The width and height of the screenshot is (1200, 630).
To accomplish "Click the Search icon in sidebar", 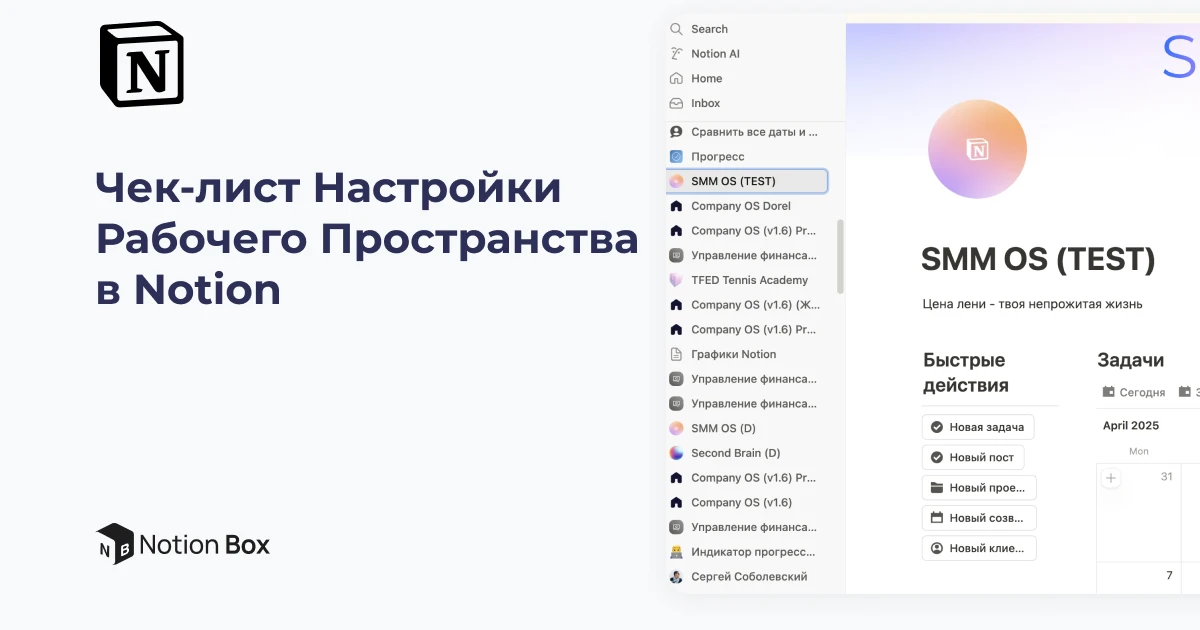I will coord(677,29).
